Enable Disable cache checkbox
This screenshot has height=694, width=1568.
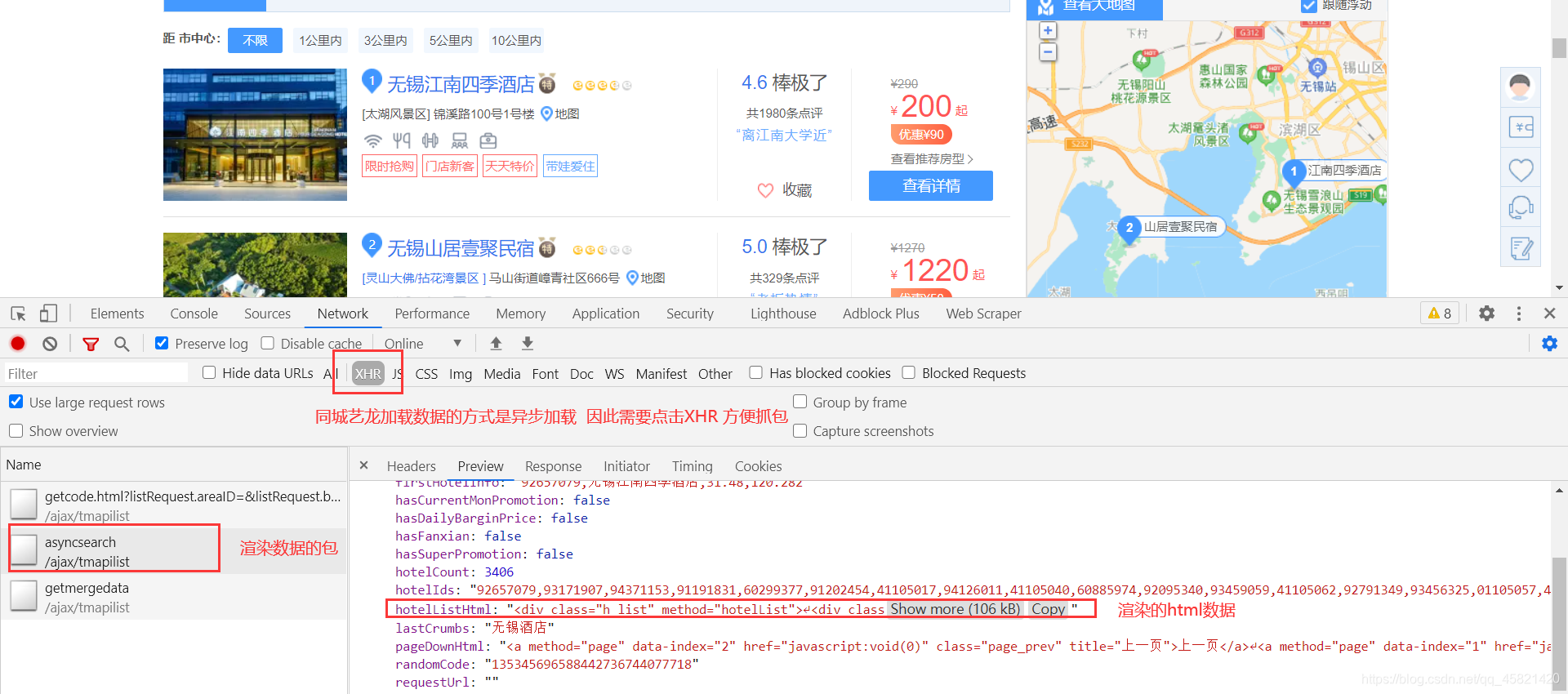coord(267,344)
